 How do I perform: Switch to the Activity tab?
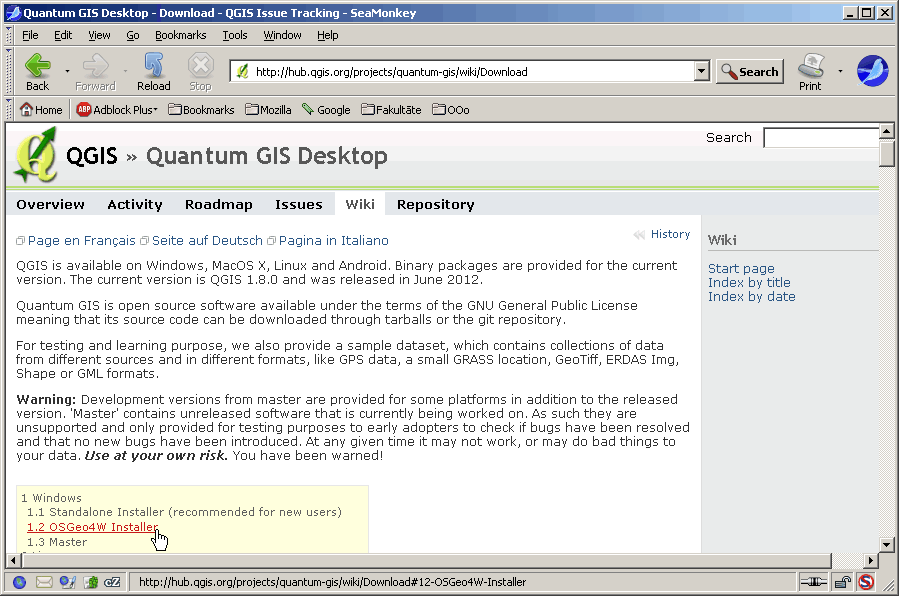(x=135, y=205)
